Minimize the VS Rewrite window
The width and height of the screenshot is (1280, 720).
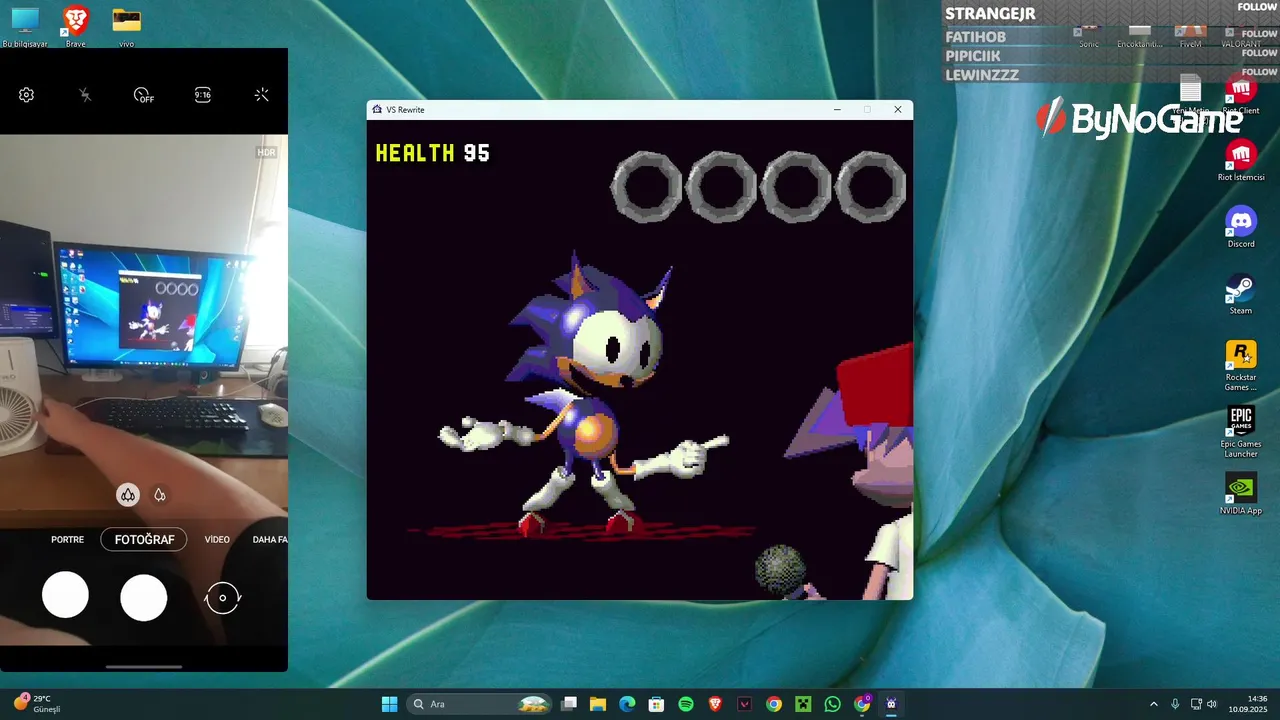tap(837, 110)
